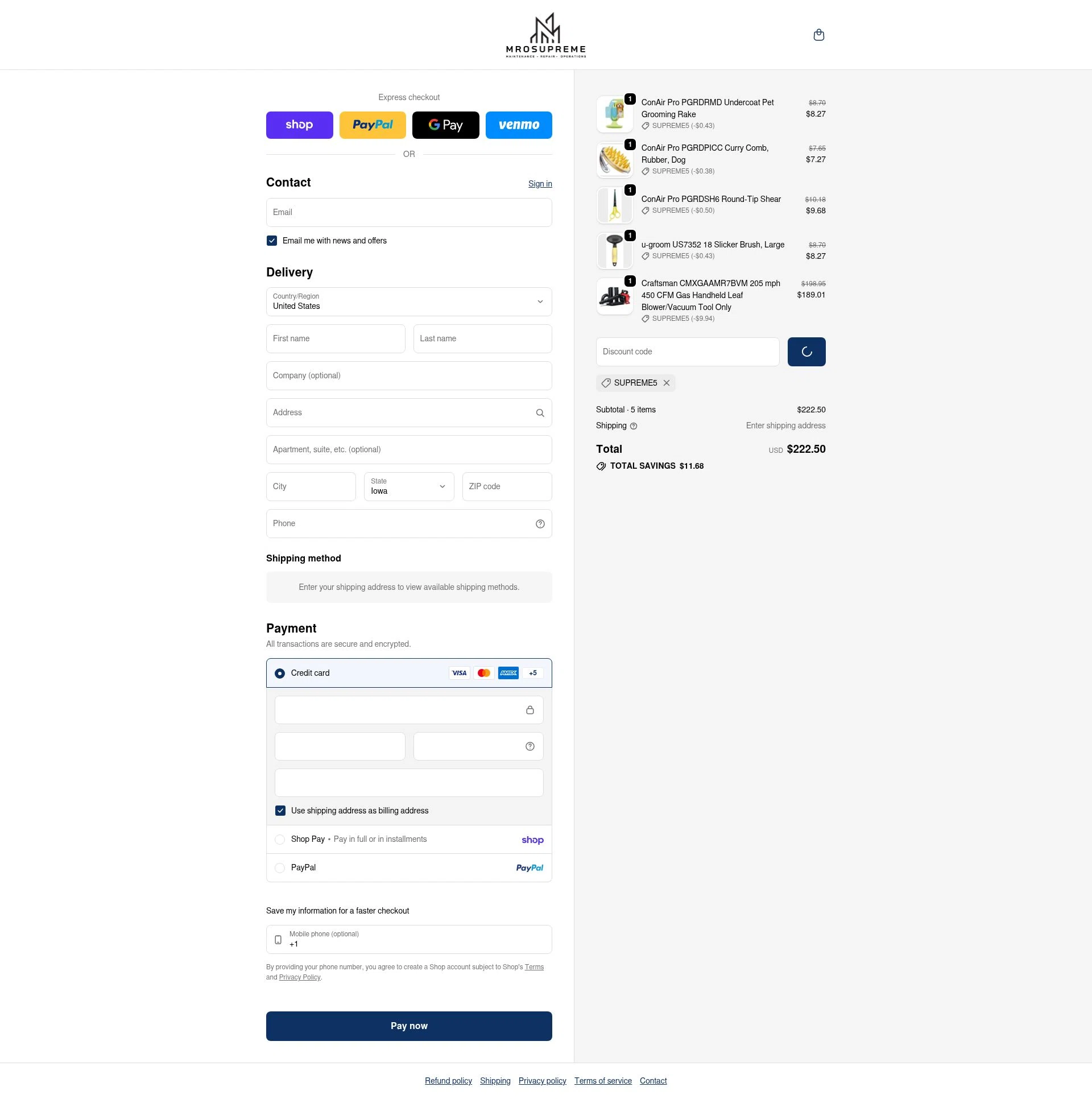Screen dimensions: 1092x1099
Task: Open the Refund policy footer link
Action: pyautogui.click(x=448, y=1081)
